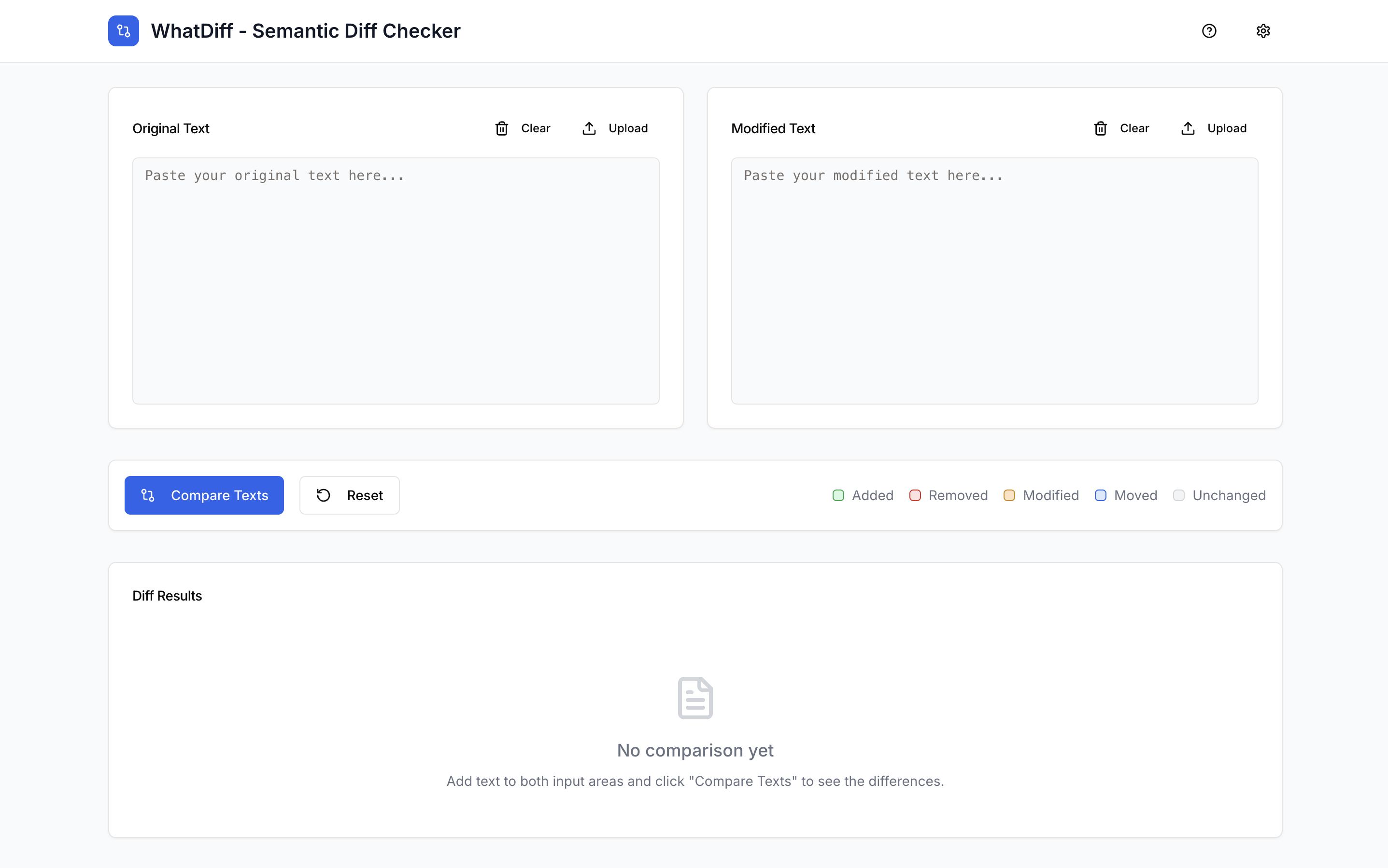Image resolution: width=1388 pixels, height=868 pixels.
Task: Click the "Add text to both input areas" hint
Action: 695,781
